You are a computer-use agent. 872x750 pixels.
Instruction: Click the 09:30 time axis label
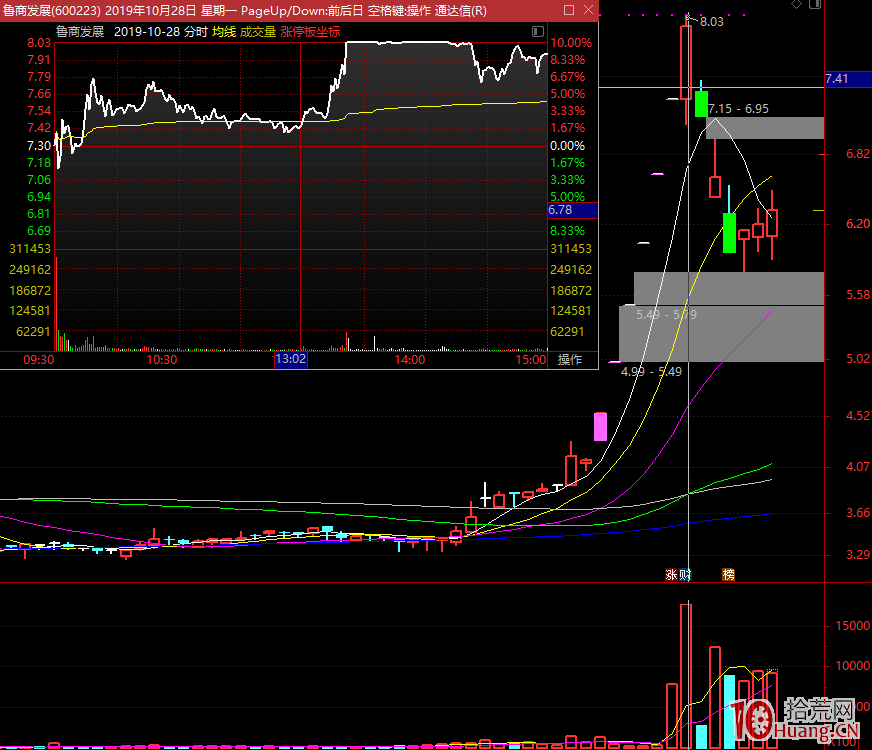(39, 360)
